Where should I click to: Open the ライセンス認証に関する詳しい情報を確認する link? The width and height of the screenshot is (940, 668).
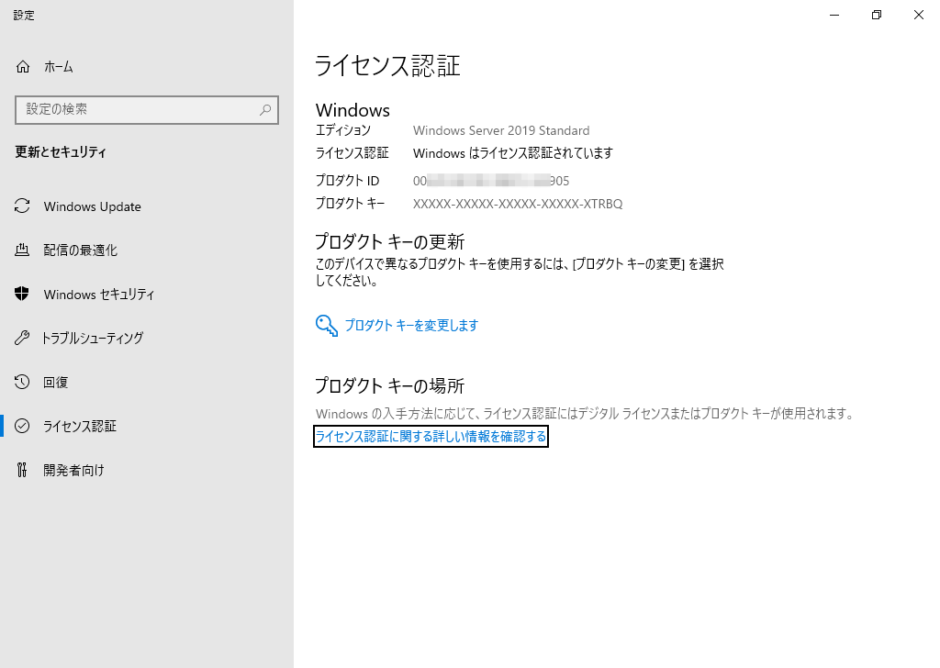[430, 437]
